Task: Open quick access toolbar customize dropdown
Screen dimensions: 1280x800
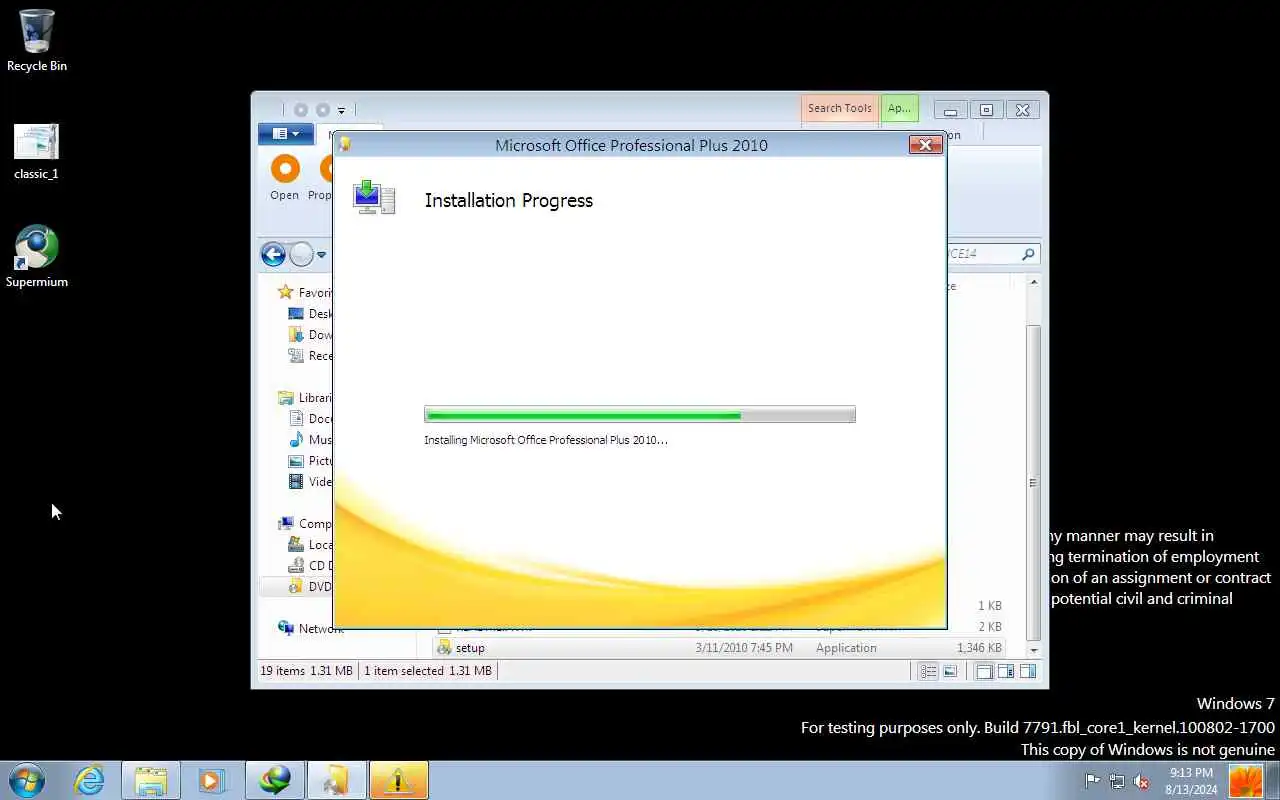Action: [341, 110]
